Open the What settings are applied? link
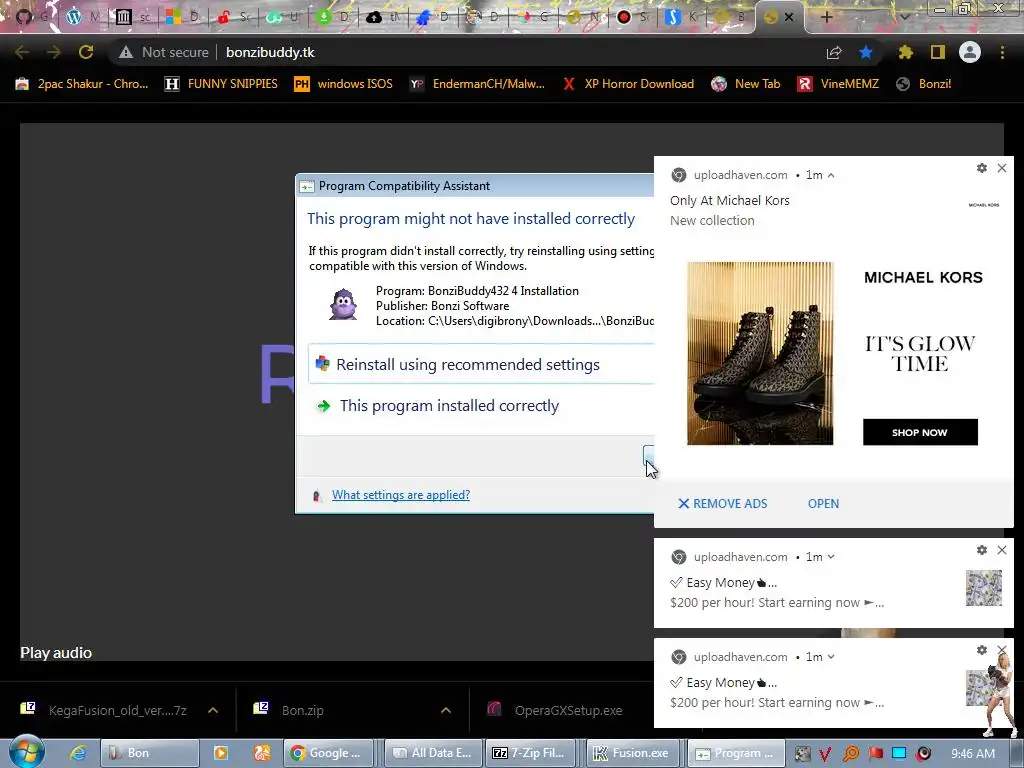The image size is (1024, 768). [401, 494]
